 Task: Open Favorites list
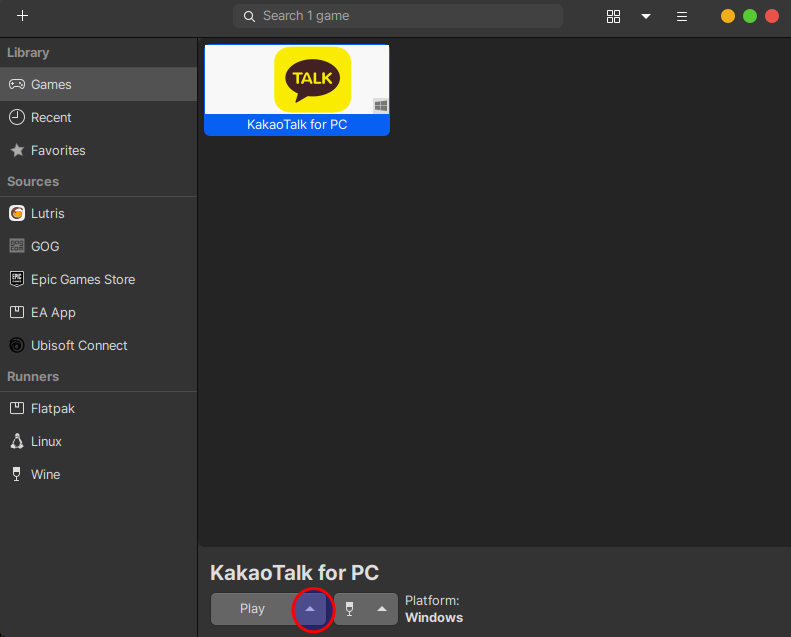click(58, 150)
